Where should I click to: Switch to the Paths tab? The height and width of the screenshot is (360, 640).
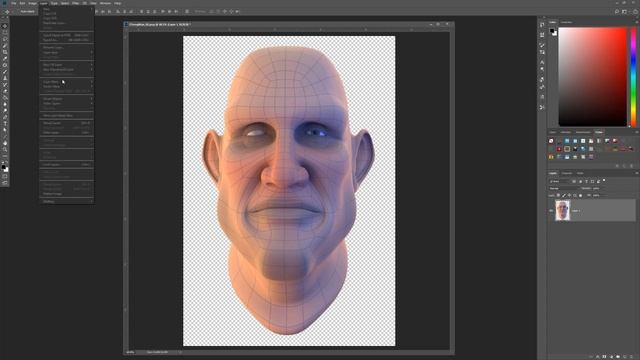pyautogui.click(x=580, y=173)
